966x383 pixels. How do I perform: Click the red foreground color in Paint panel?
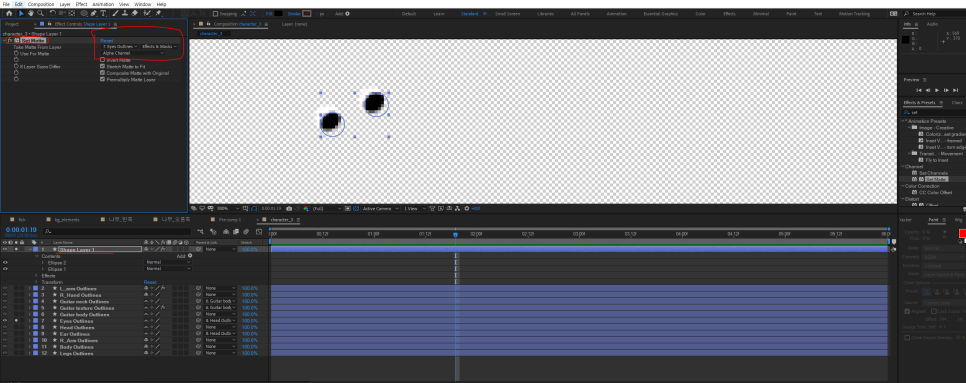(962, 234)
